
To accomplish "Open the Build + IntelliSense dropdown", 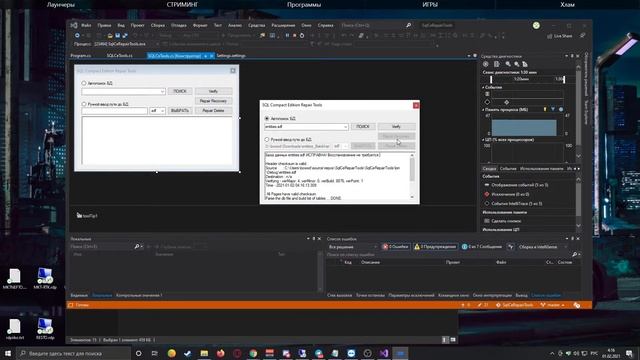I will click(x=542, y=247).
